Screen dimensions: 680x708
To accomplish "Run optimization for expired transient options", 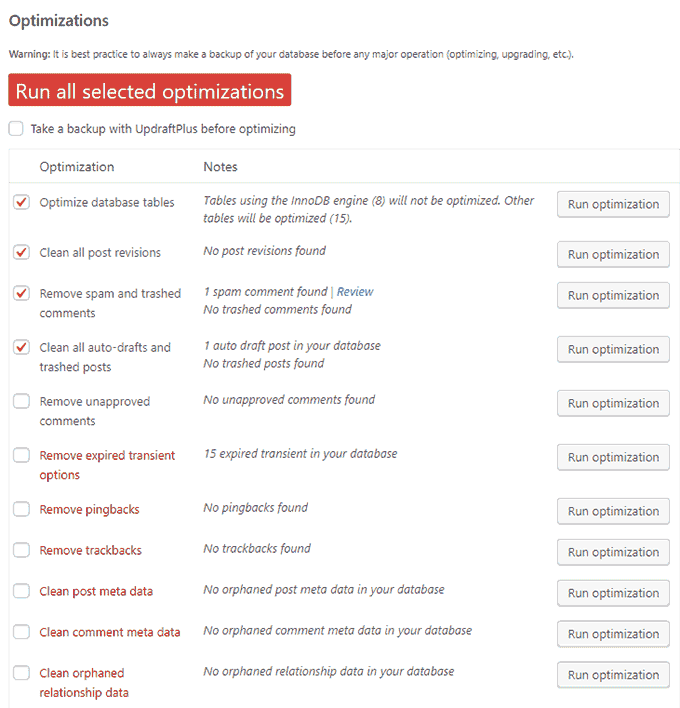I will (x=613, y=457).
